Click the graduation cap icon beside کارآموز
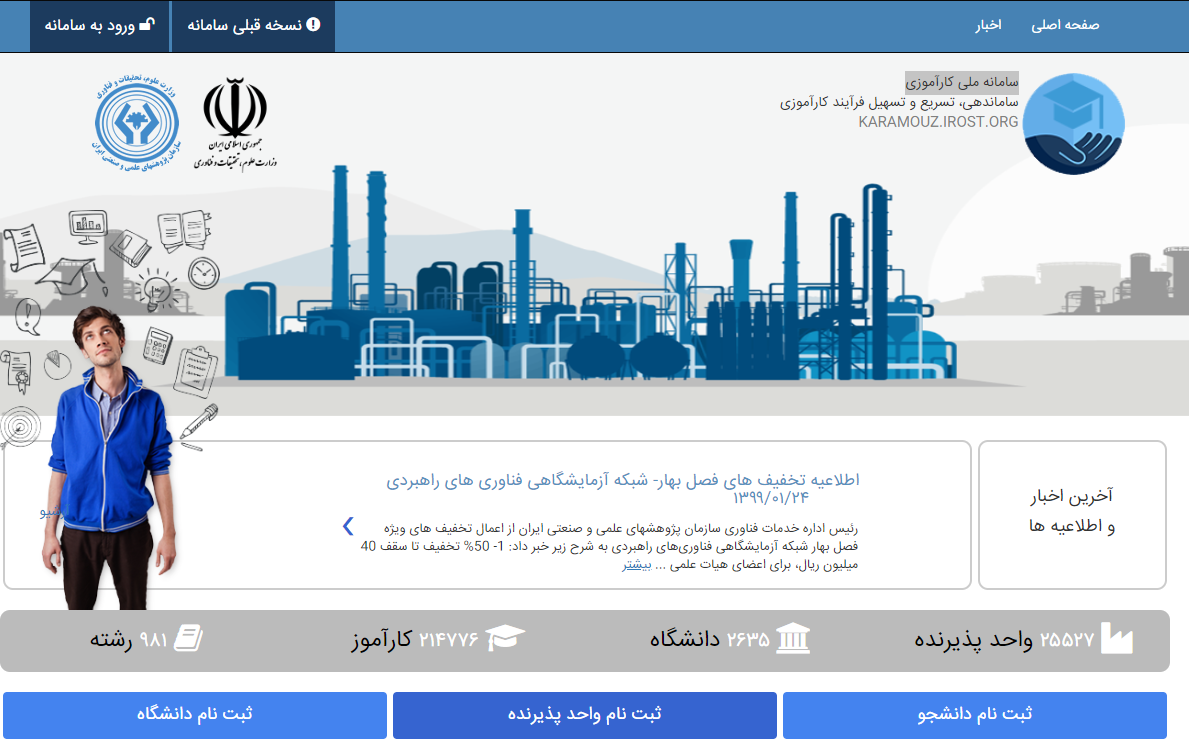This screenshot has height=747, width=1189. pyautogui.click(x=505, y=639)
